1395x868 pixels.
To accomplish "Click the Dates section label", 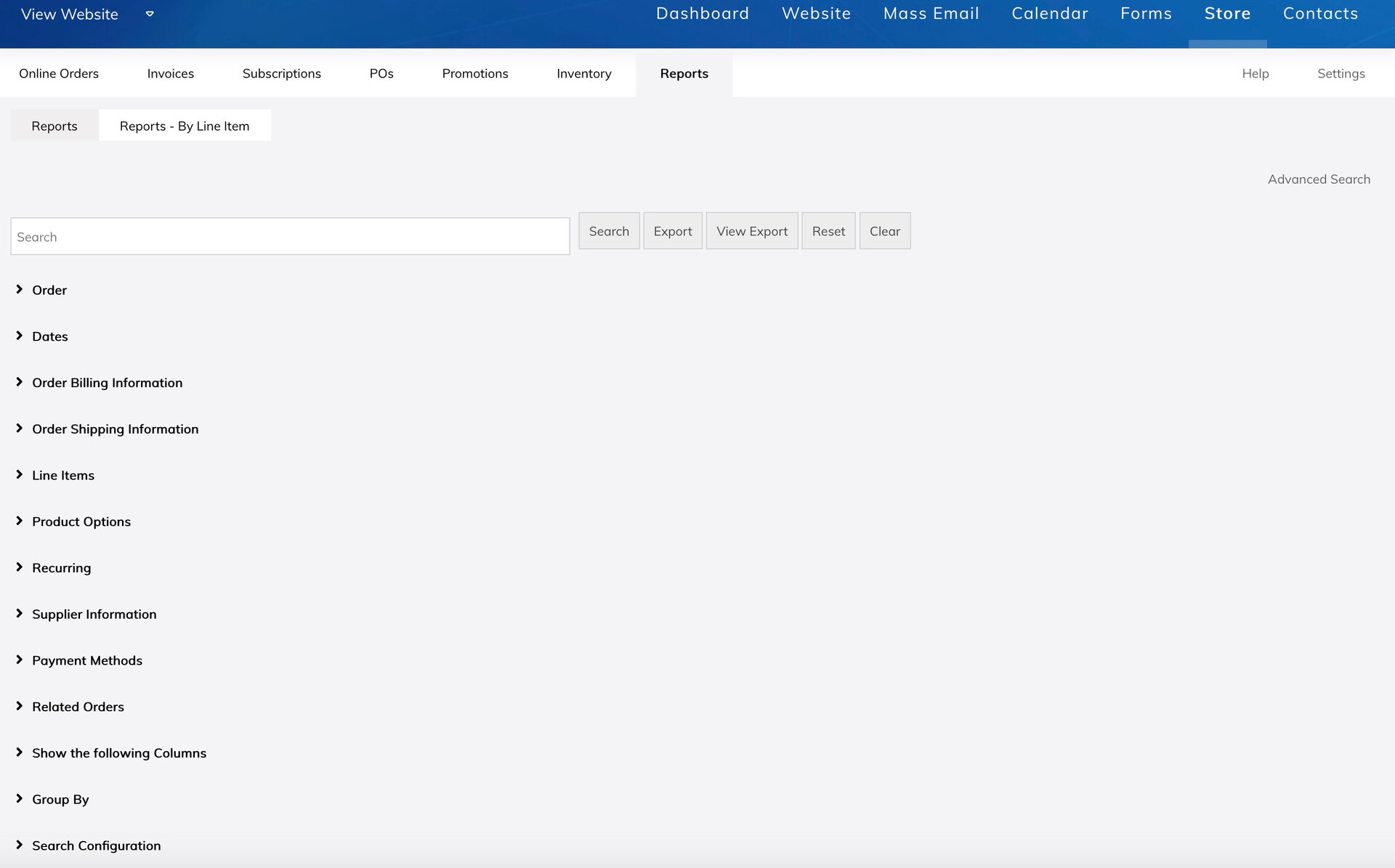I will click(50, 336).
